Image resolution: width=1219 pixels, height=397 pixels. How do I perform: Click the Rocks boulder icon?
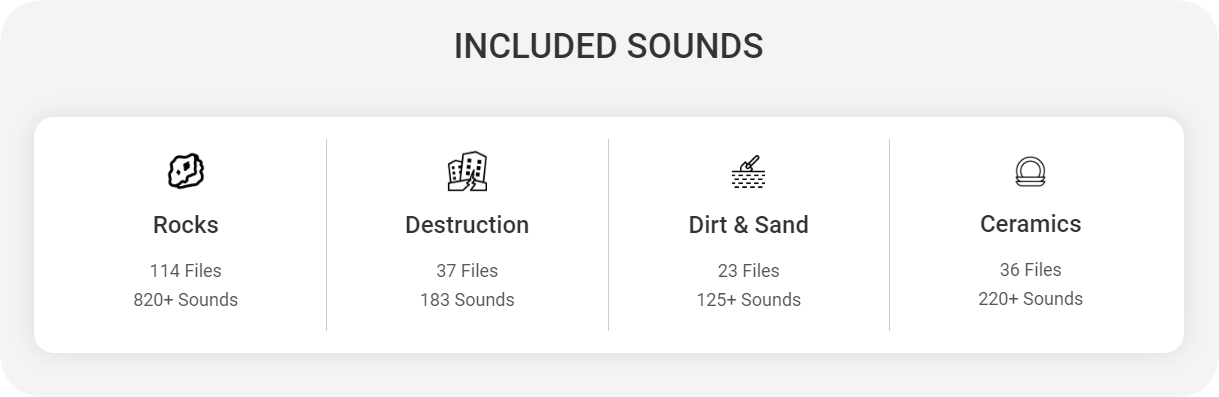click(x=186, y=171)
